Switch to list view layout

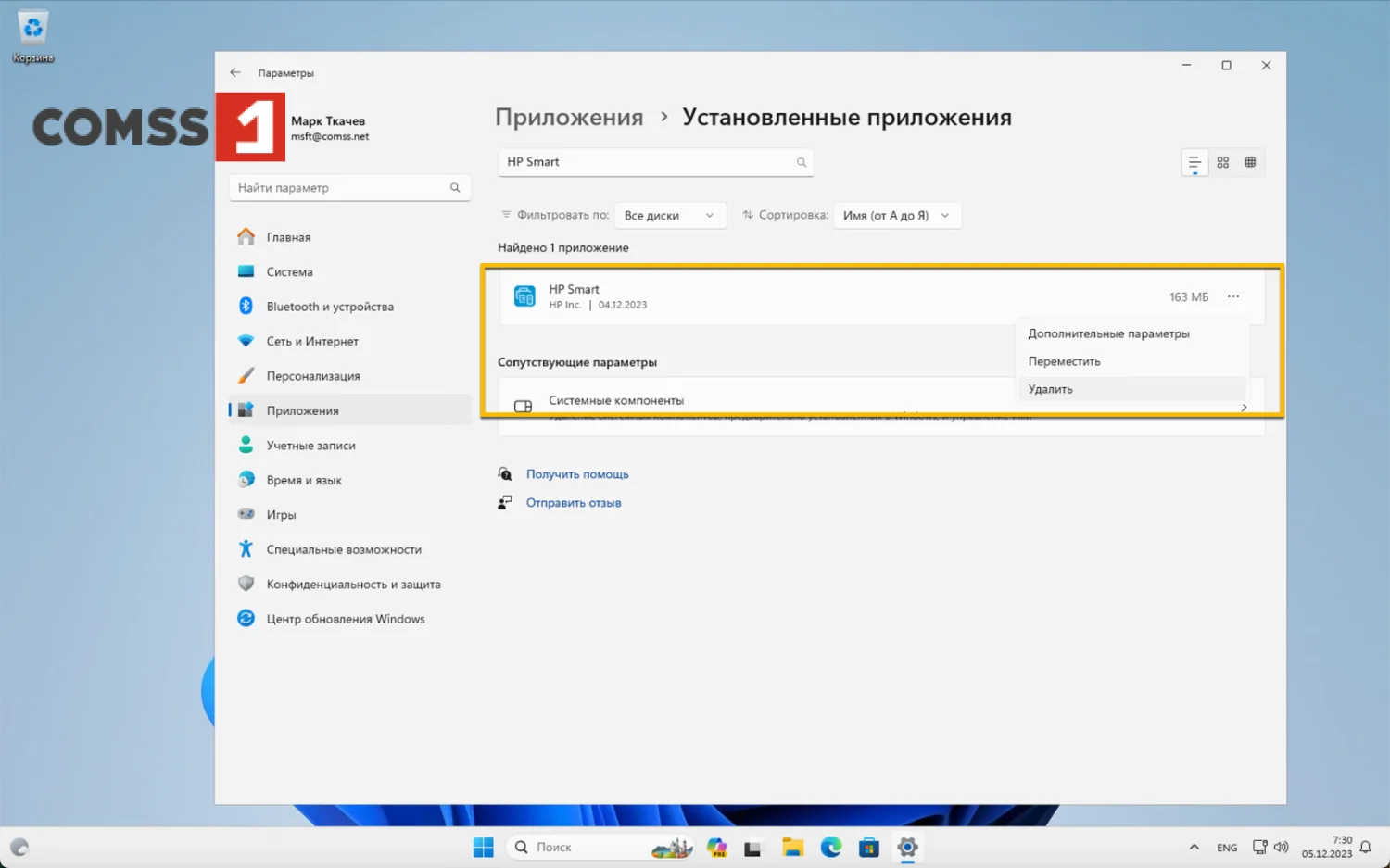pyautogui.click(x=1194, y=162)
